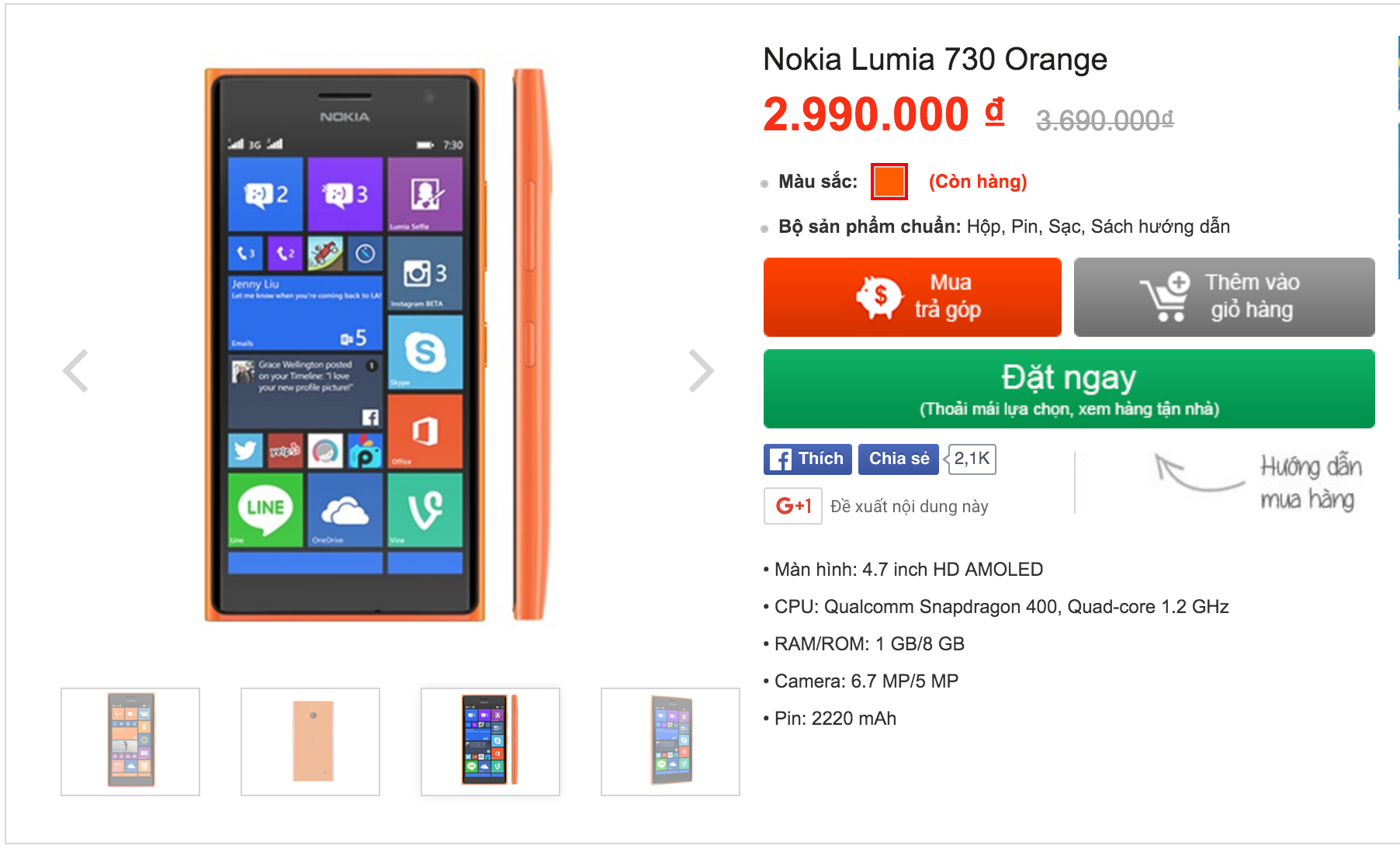Image resolution: width=1400 pixels, height=849 pixels.
Task: Select the orange color swatch
Action: (889, 182)
